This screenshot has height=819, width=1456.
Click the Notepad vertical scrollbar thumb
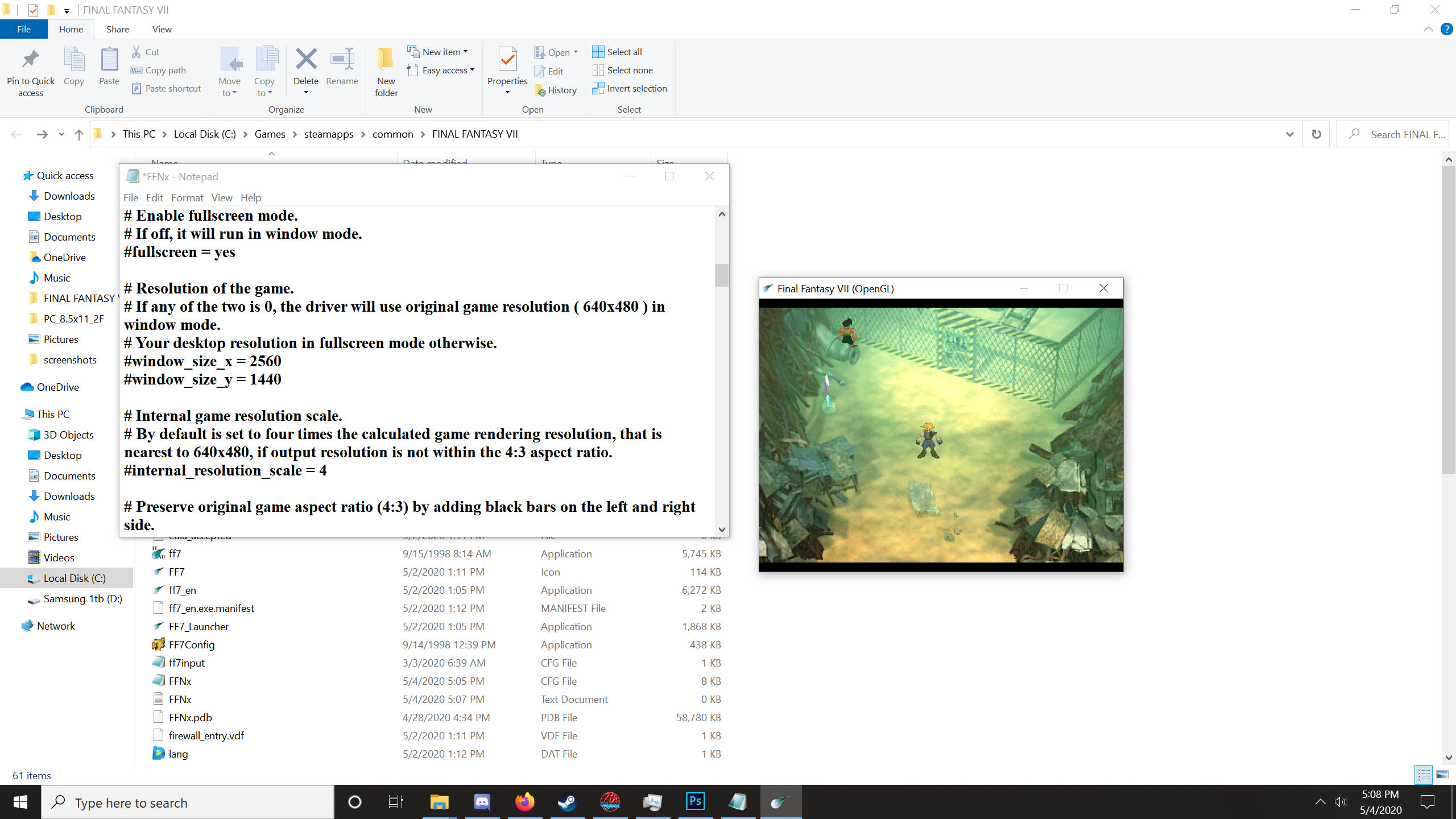click(x=722, y=275)
